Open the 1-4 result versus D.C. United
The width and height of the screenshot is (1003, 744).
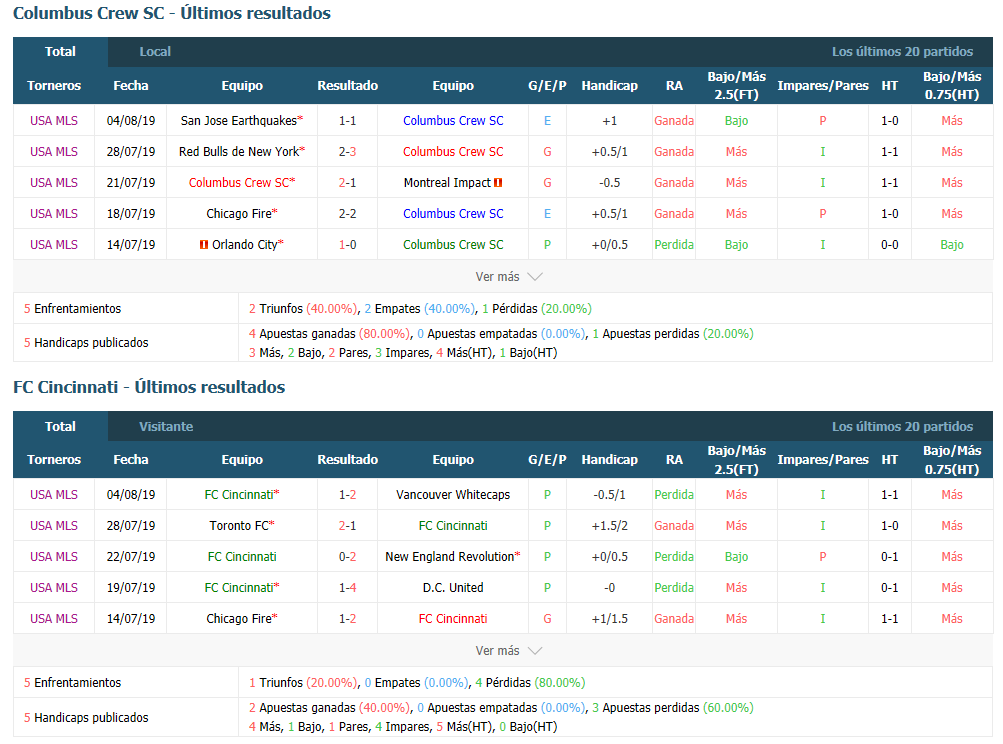(x=347, y=588)
